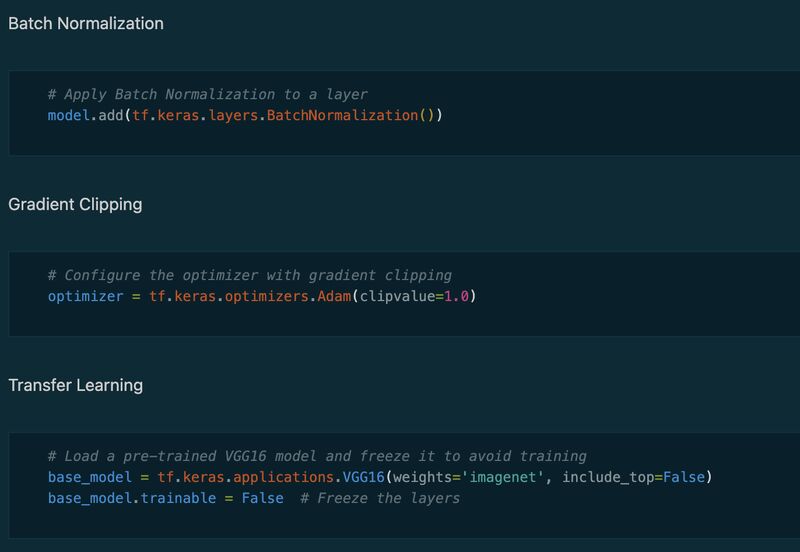
Task: Click the 'optimizer' variable name
Action: 85,296
